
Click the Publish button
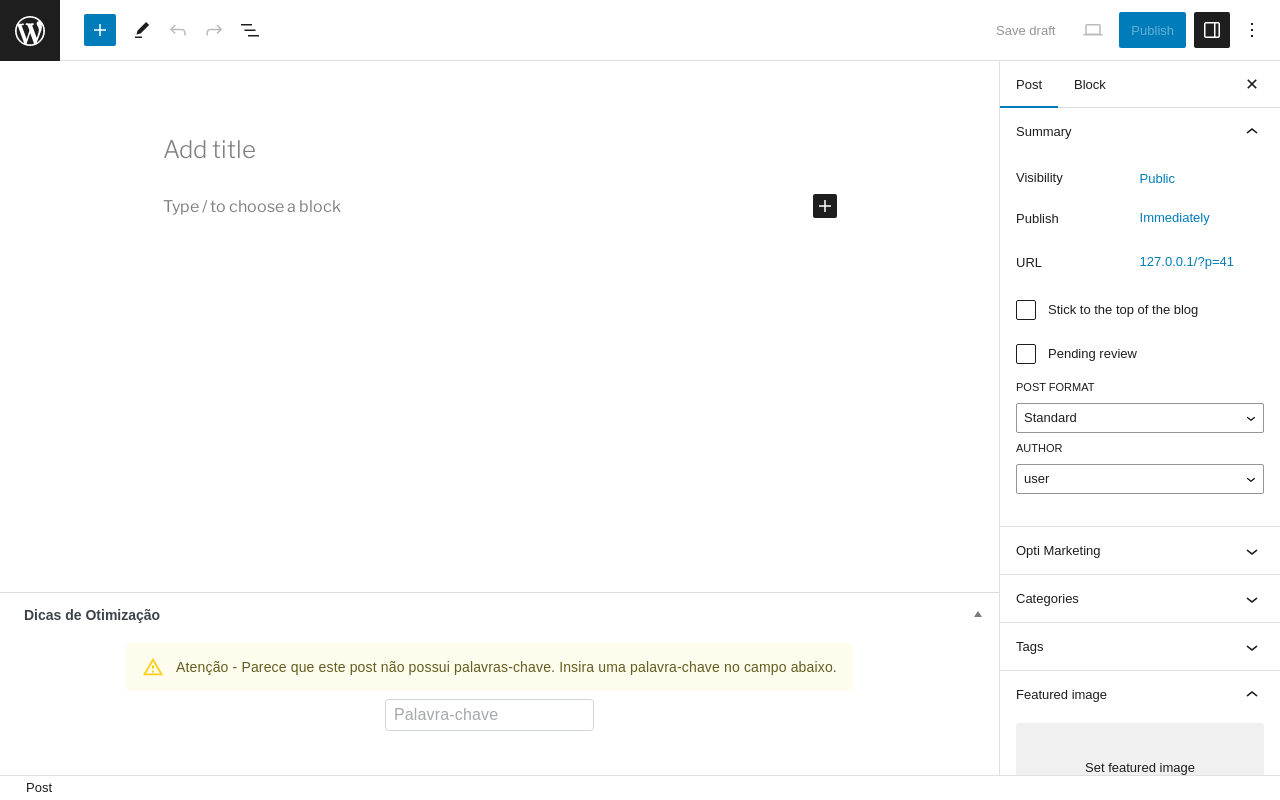pos(1152,30)
